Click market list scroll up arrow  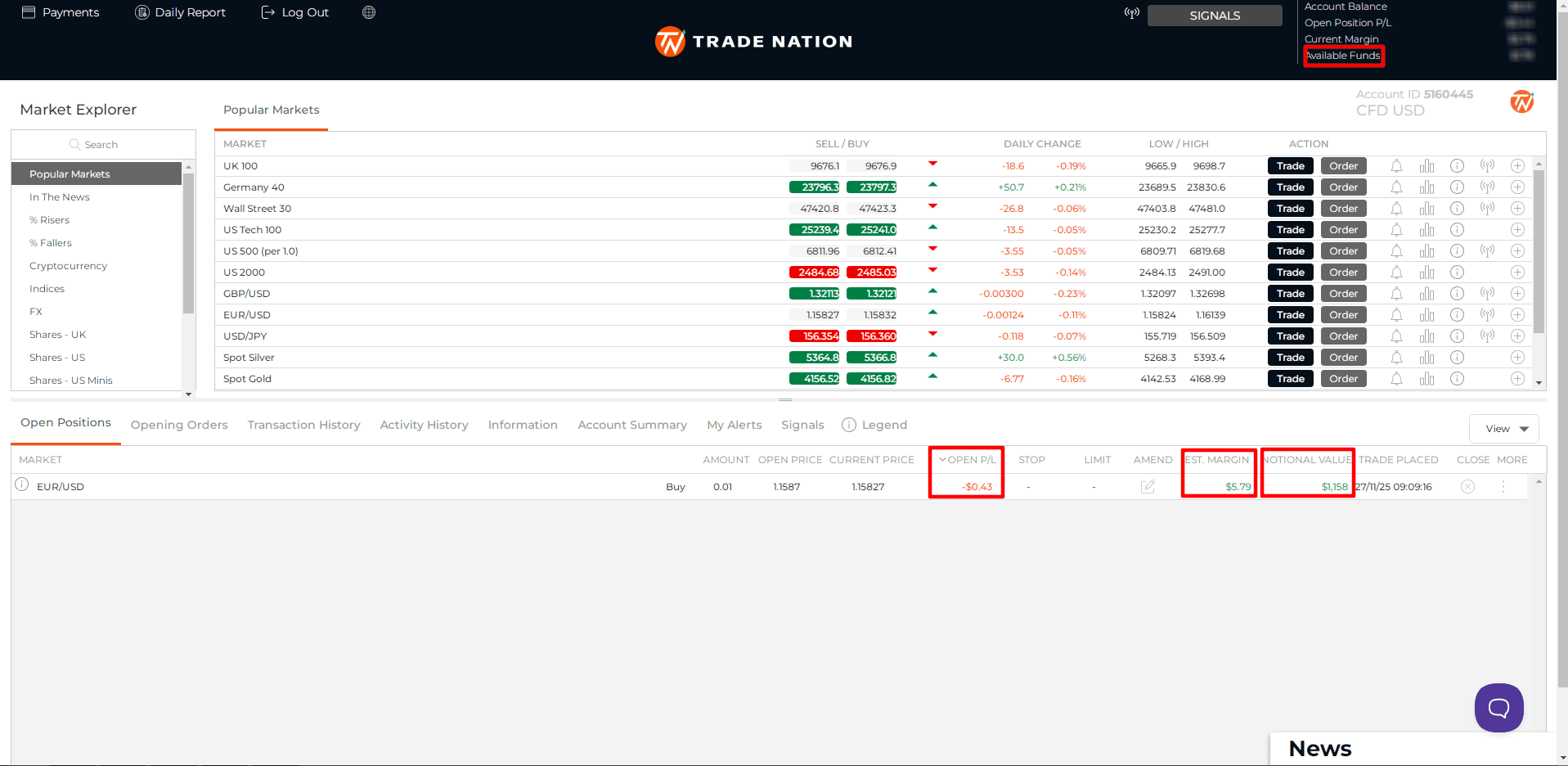point(1539,164)
